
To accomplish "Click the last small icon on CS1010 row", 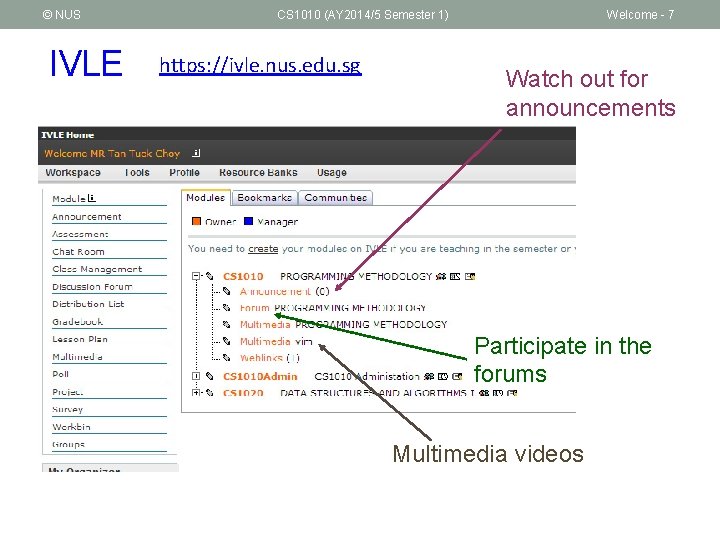I will click(470, 276).
